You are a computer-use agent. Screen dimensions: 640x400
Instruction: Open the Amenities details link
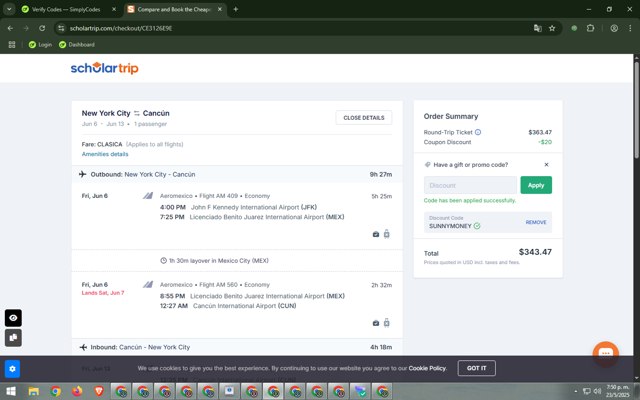105,154
